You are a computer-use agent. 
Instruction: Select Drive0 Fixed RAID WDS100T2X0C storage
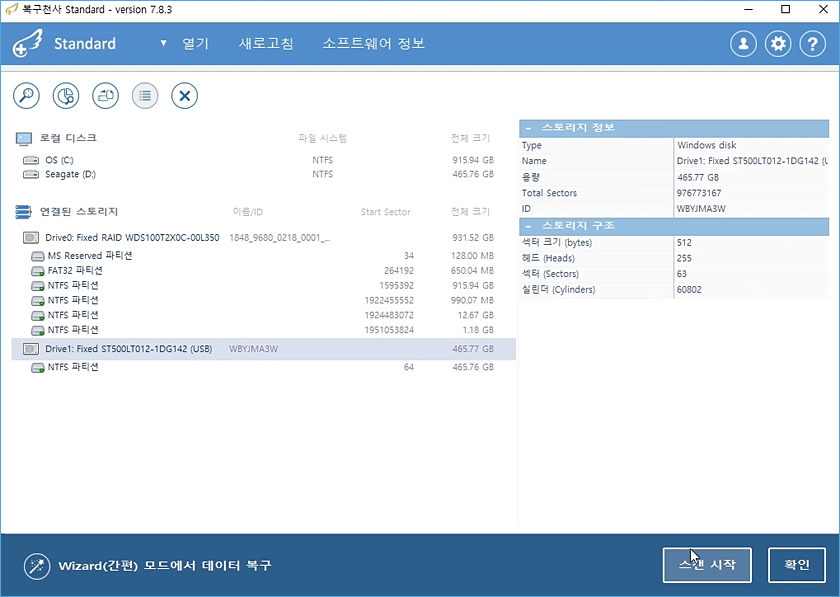pyautogui.click(x=131, y=238)
